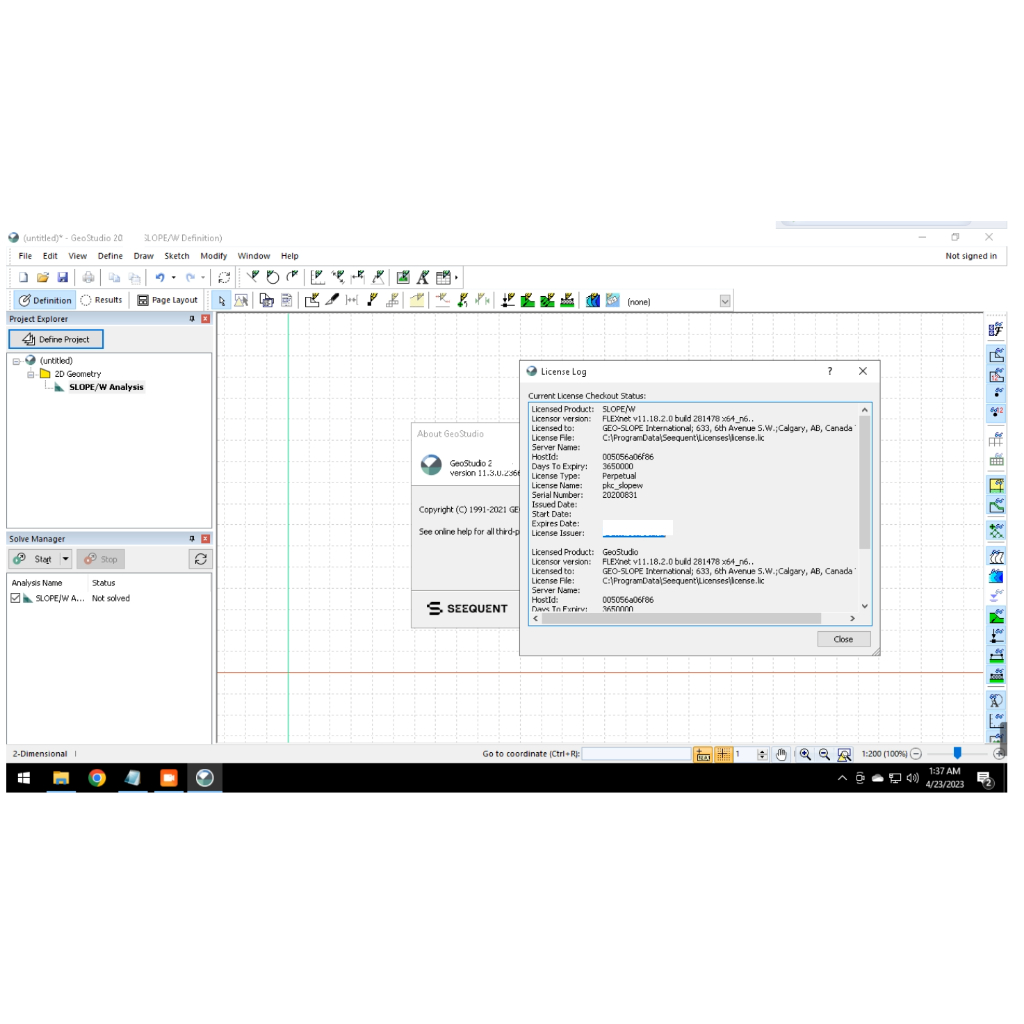
Task: Open the (none) dropdown in toolbar
Action: click(x=725, y=300)
